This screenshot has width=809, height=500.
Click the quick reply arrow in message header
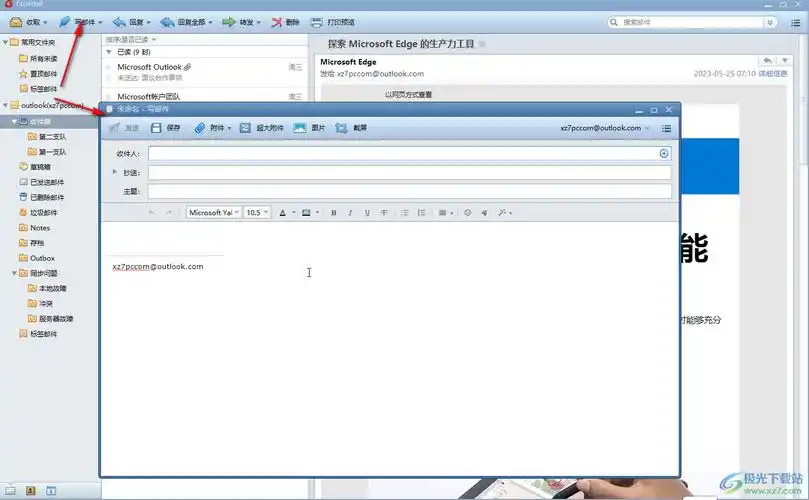(x=767, y=61)
